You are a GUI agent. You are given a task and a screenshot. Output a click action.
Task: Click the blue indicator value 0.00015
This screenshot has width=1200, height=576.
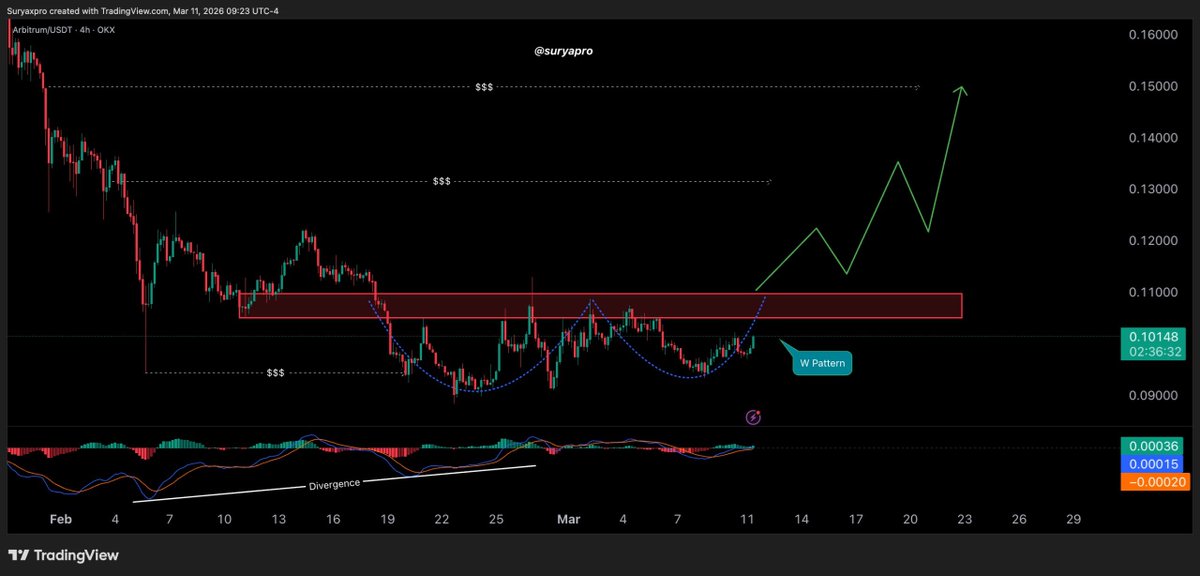click(1152, 464)
